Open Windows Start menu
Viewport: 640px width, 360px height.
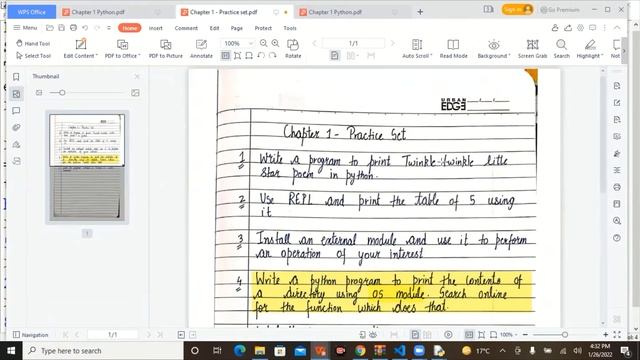coord(11,351)
